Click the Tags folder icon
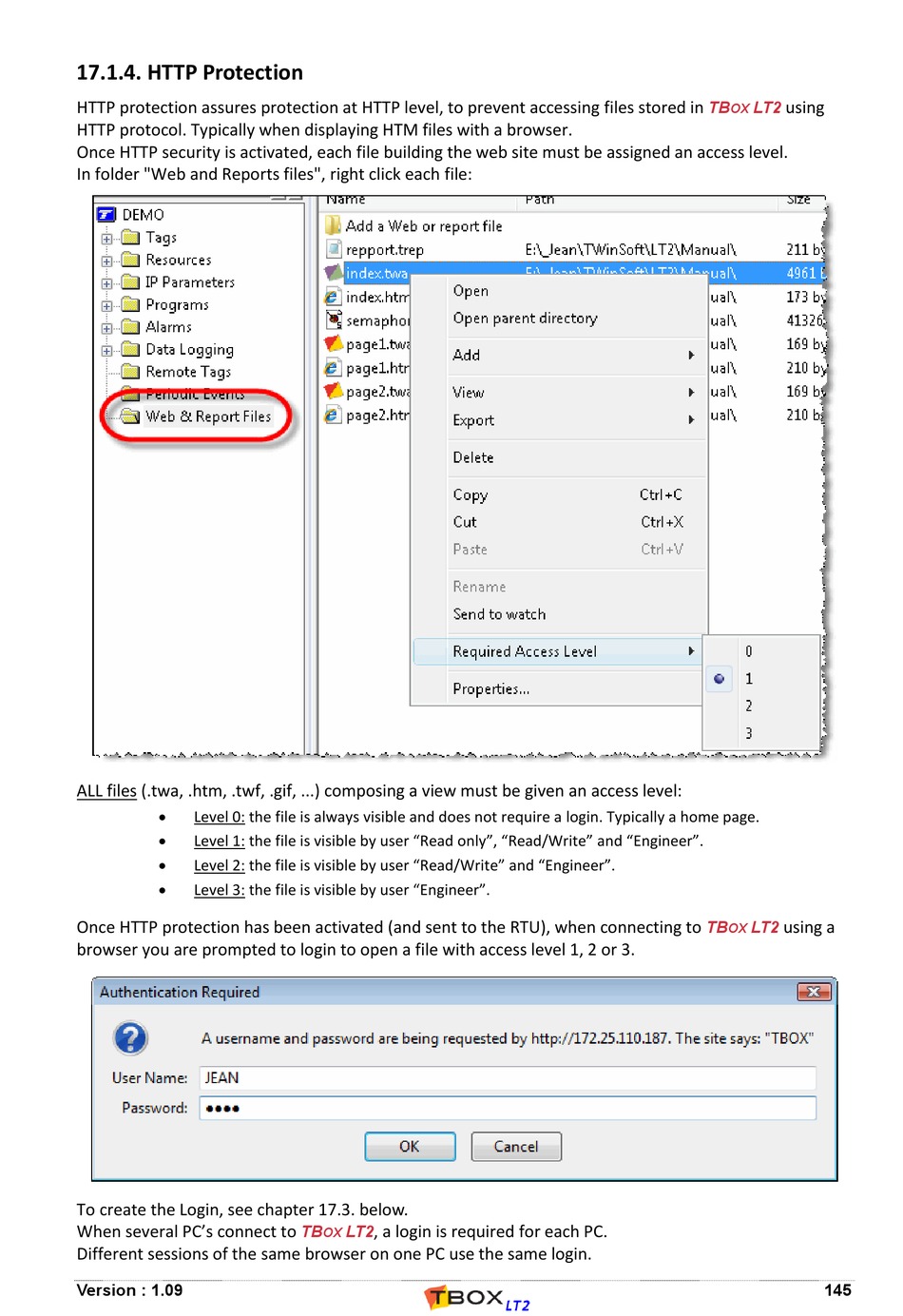This screenshot has height=1316, width=903. pos(130,238)
